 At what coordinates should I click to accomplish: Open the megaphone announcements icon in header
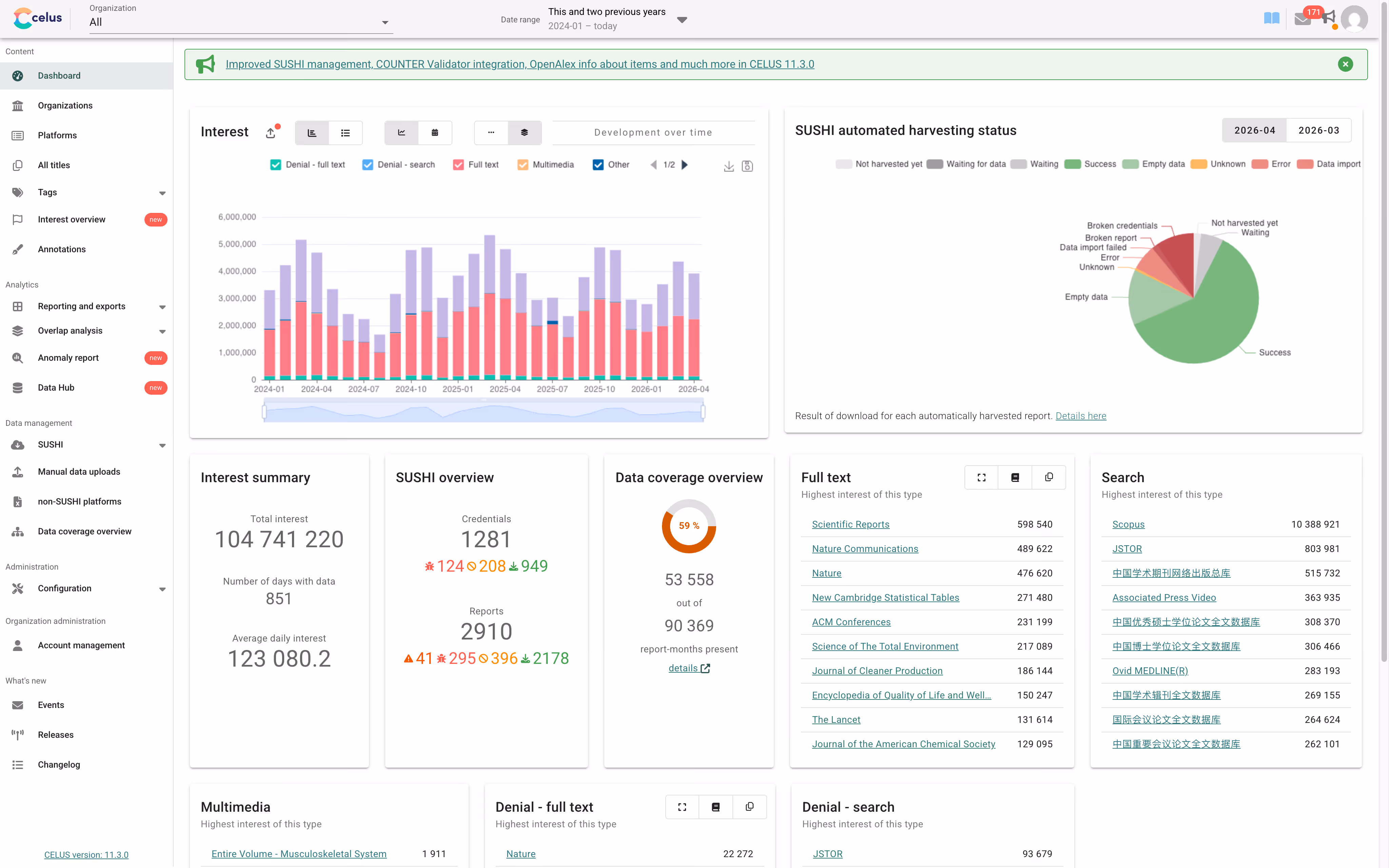[1329, 18]
